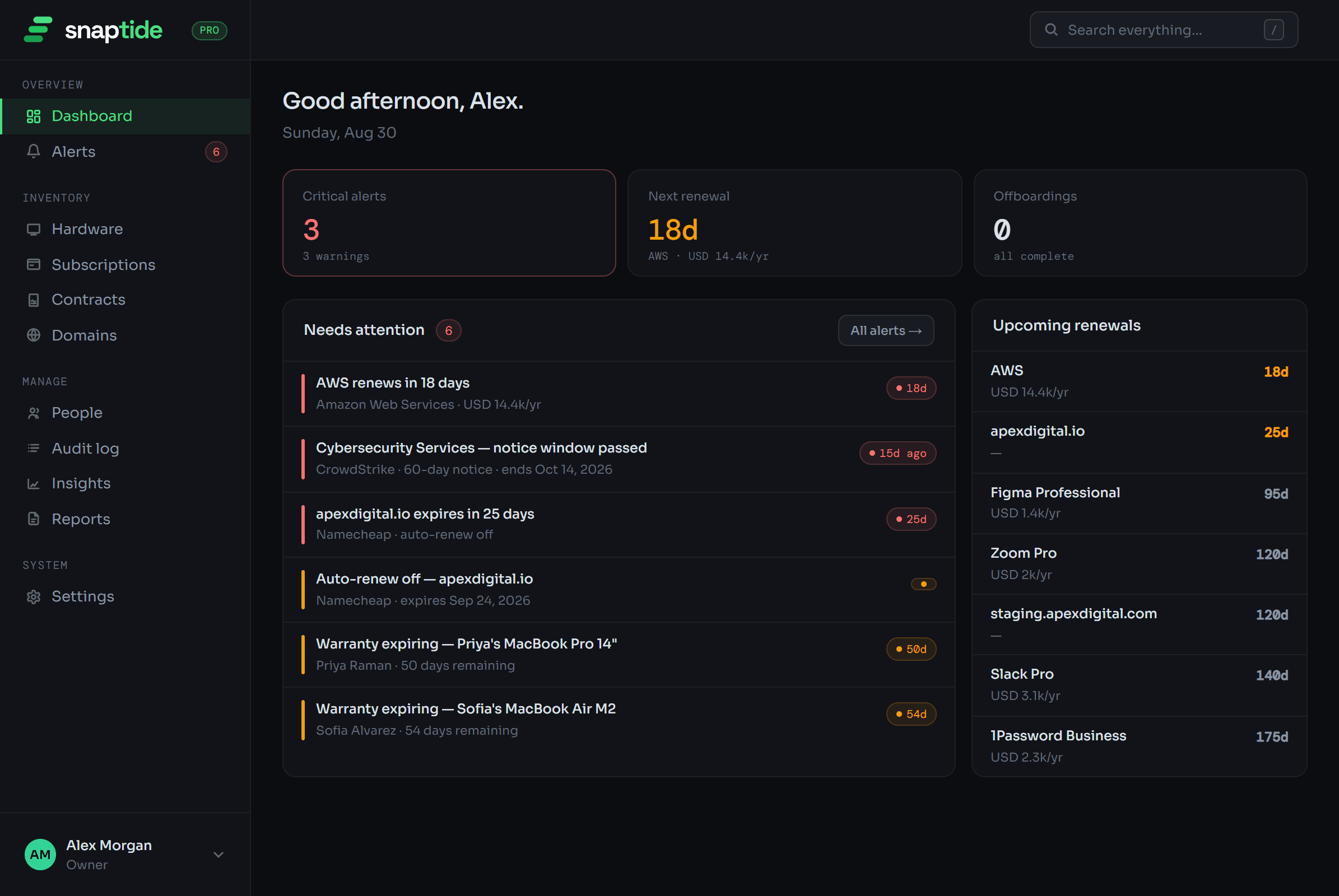Click the 25d badge on apexdigital.io alert
Screen dimensions: 1339x896
pyautogui.click(x=911, y=520)
